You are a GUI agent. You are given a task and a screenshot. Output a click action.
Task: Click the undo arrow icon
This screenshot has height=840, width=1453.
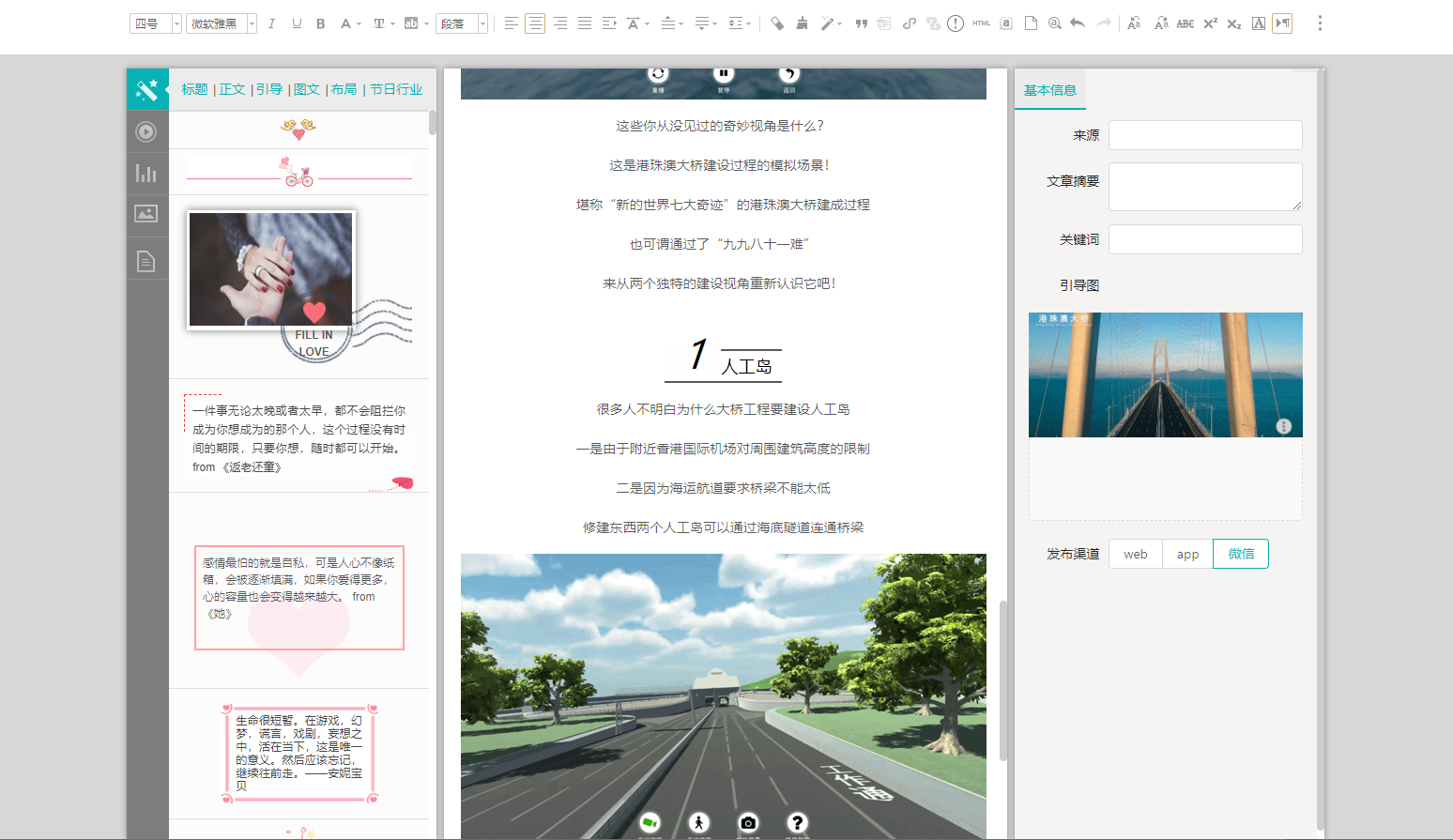click(1078, 23)
